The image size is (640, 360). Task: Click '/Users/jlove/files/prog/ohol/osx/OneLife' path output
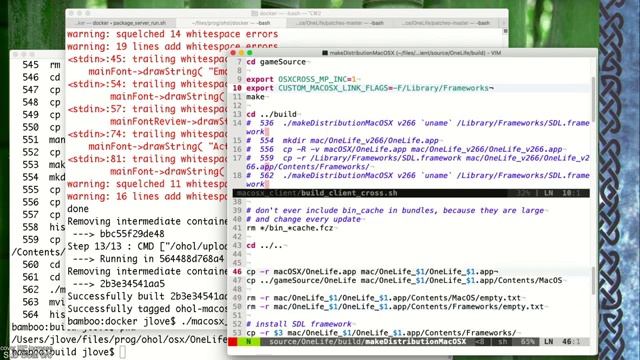pyautogui.click(x=119, y=340)
